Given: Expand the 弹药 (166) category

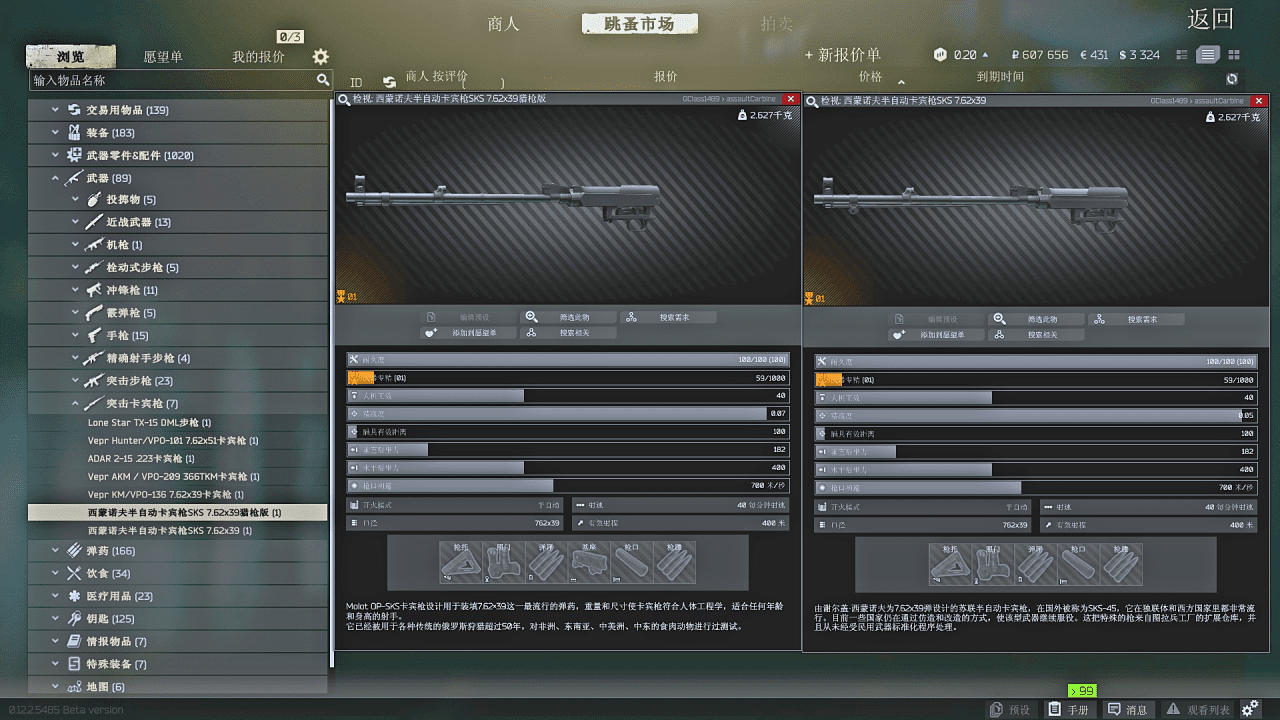Looking at the screenshot, I should coord(56,550).
